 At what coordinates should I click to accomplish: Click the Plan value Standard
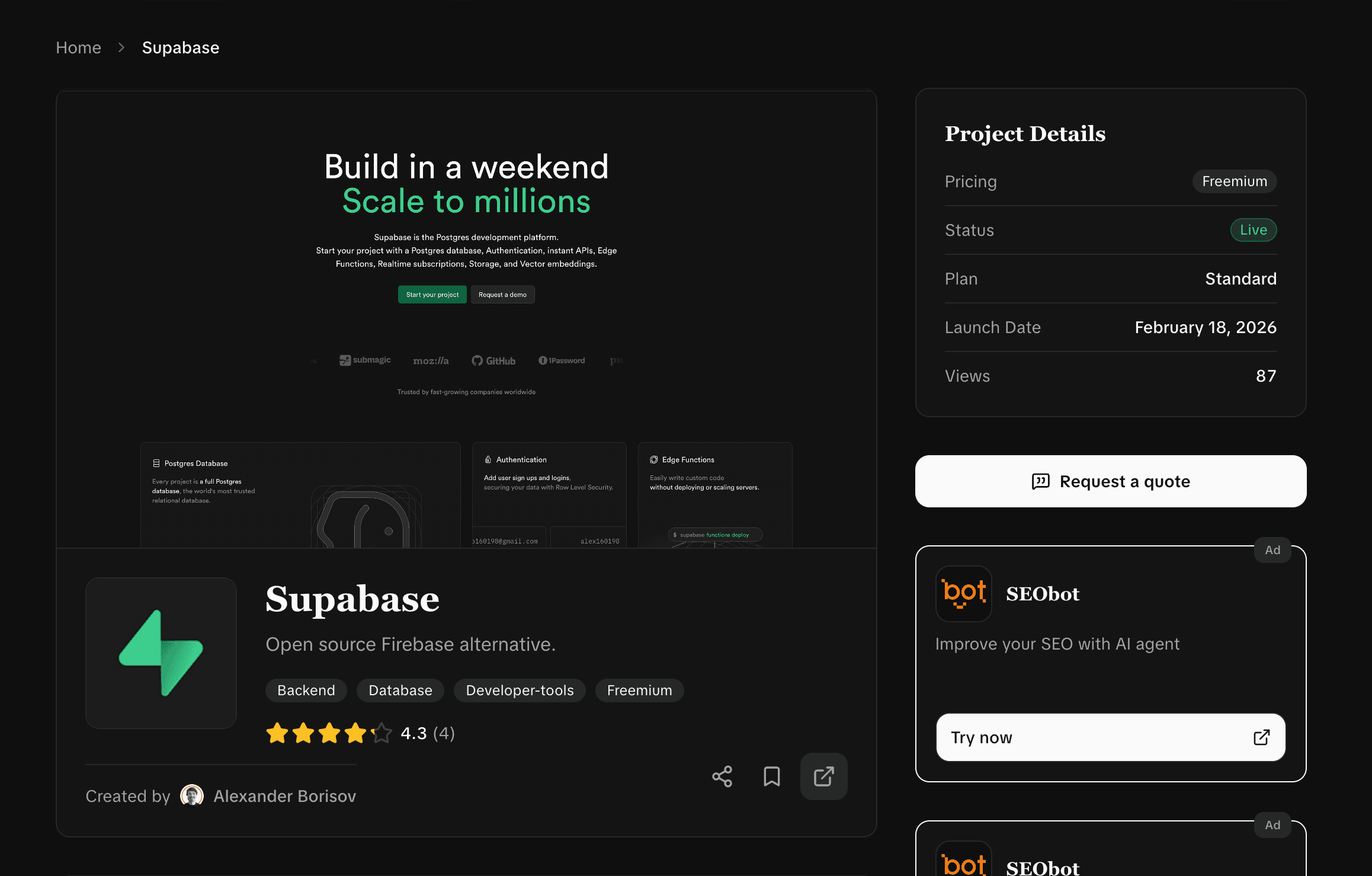pos(1240,279)
